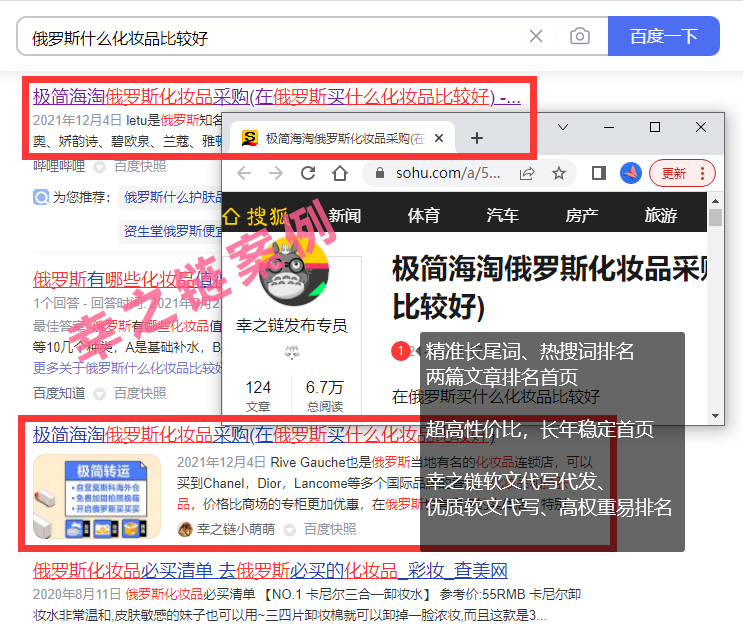Click the sohu window scrollbar thumb

pyautogui.click(x=716, y=218)
